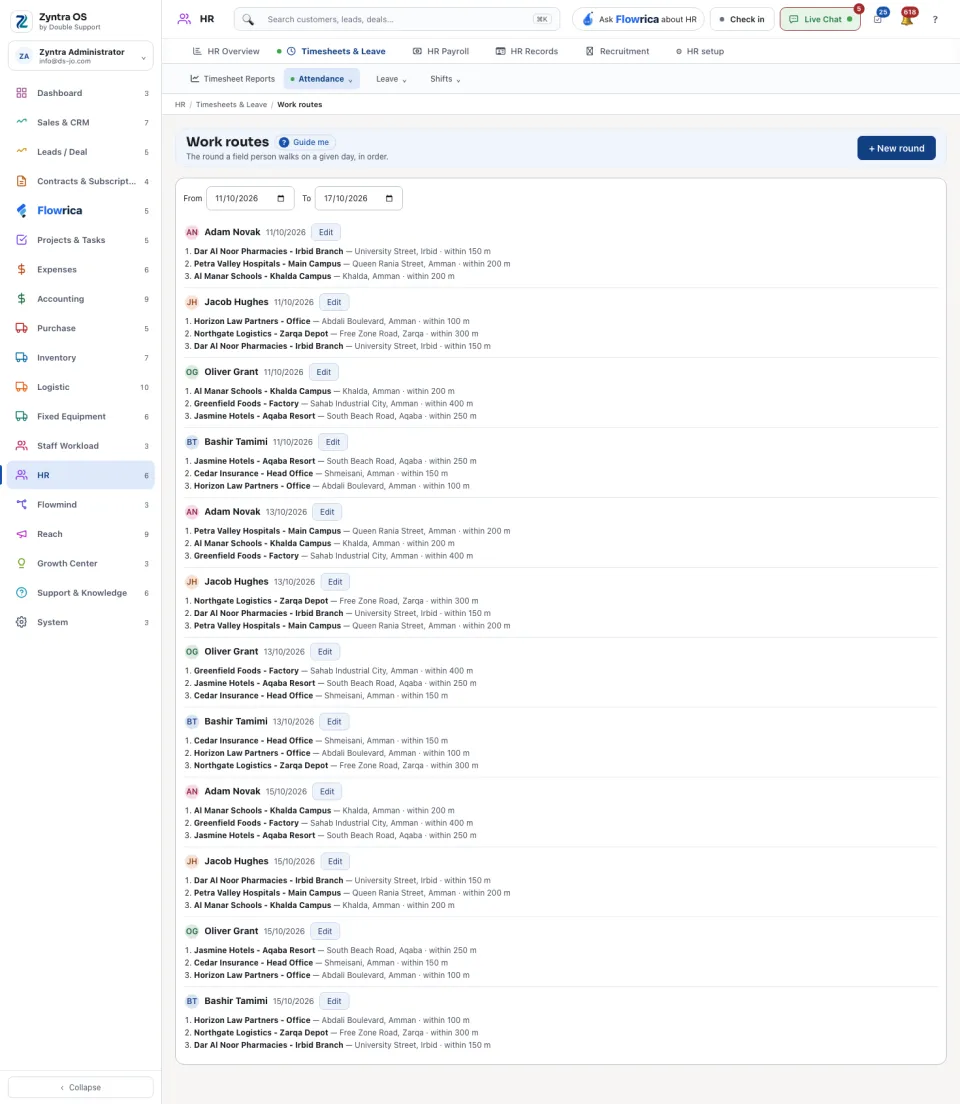Click the Check in button
Viewport: 960px width, 1104px height.
click(x=742, y=20)
